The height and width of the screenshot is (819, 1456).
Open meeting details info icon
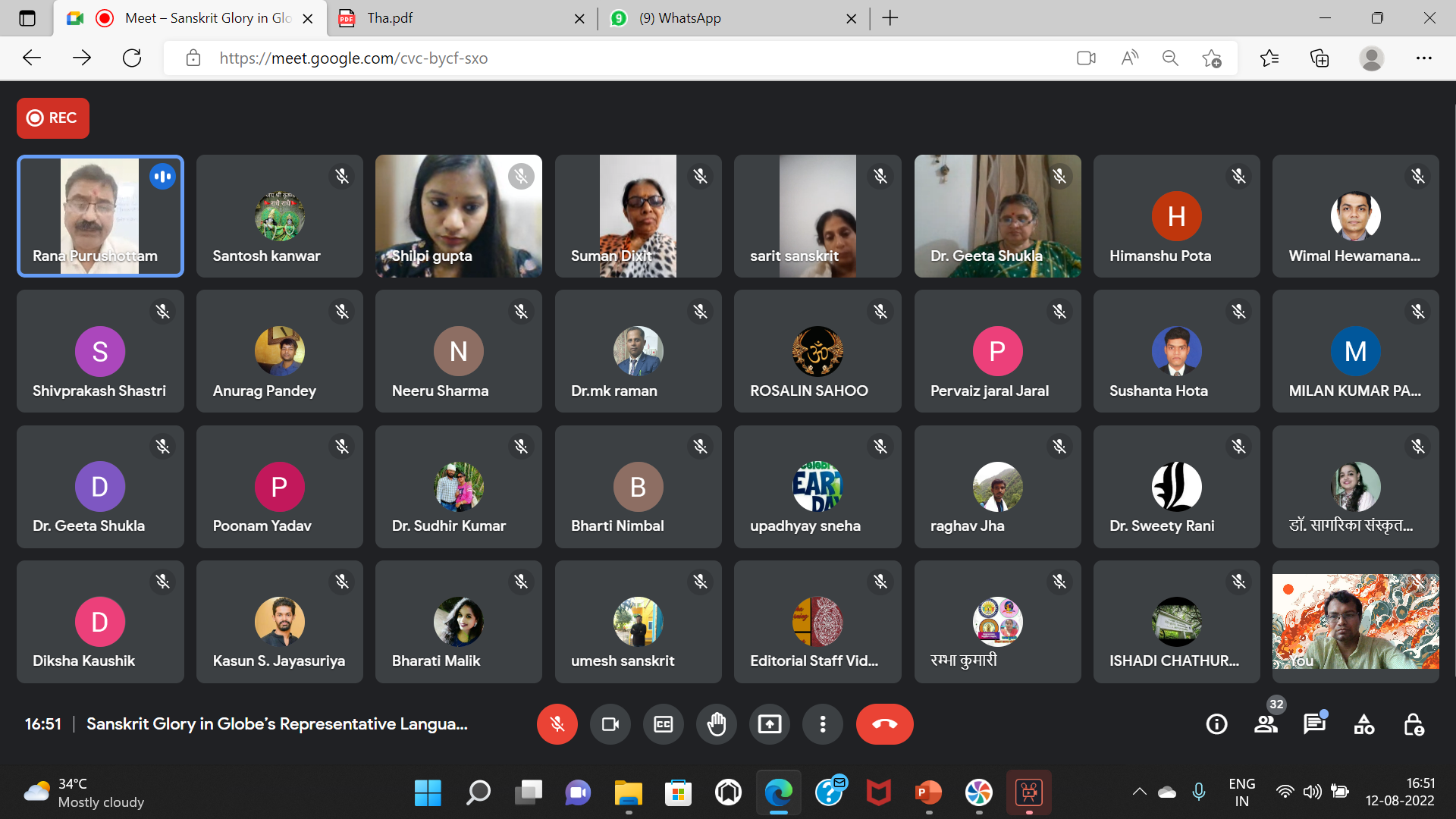coord(1216,724)
